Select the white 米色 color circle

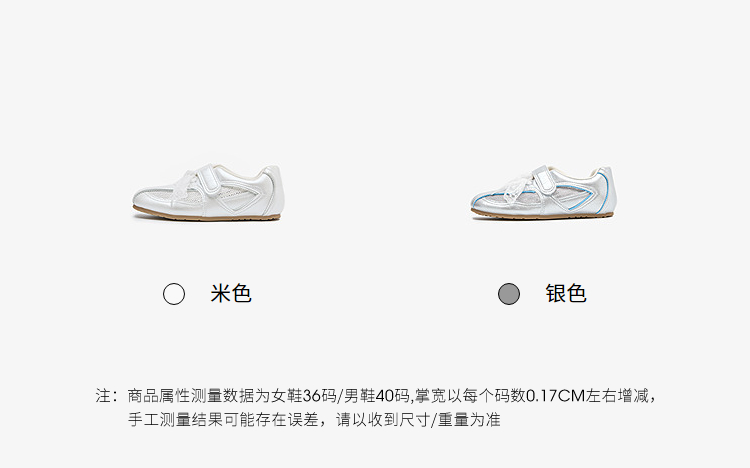(x=174, y=294)
